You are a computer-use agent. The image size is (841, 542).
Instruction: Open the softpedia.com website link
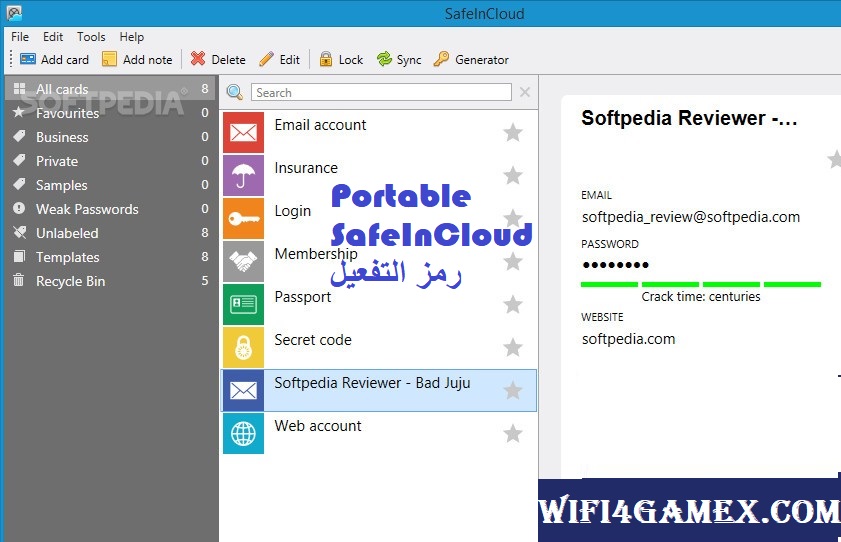tap(629, 339)
